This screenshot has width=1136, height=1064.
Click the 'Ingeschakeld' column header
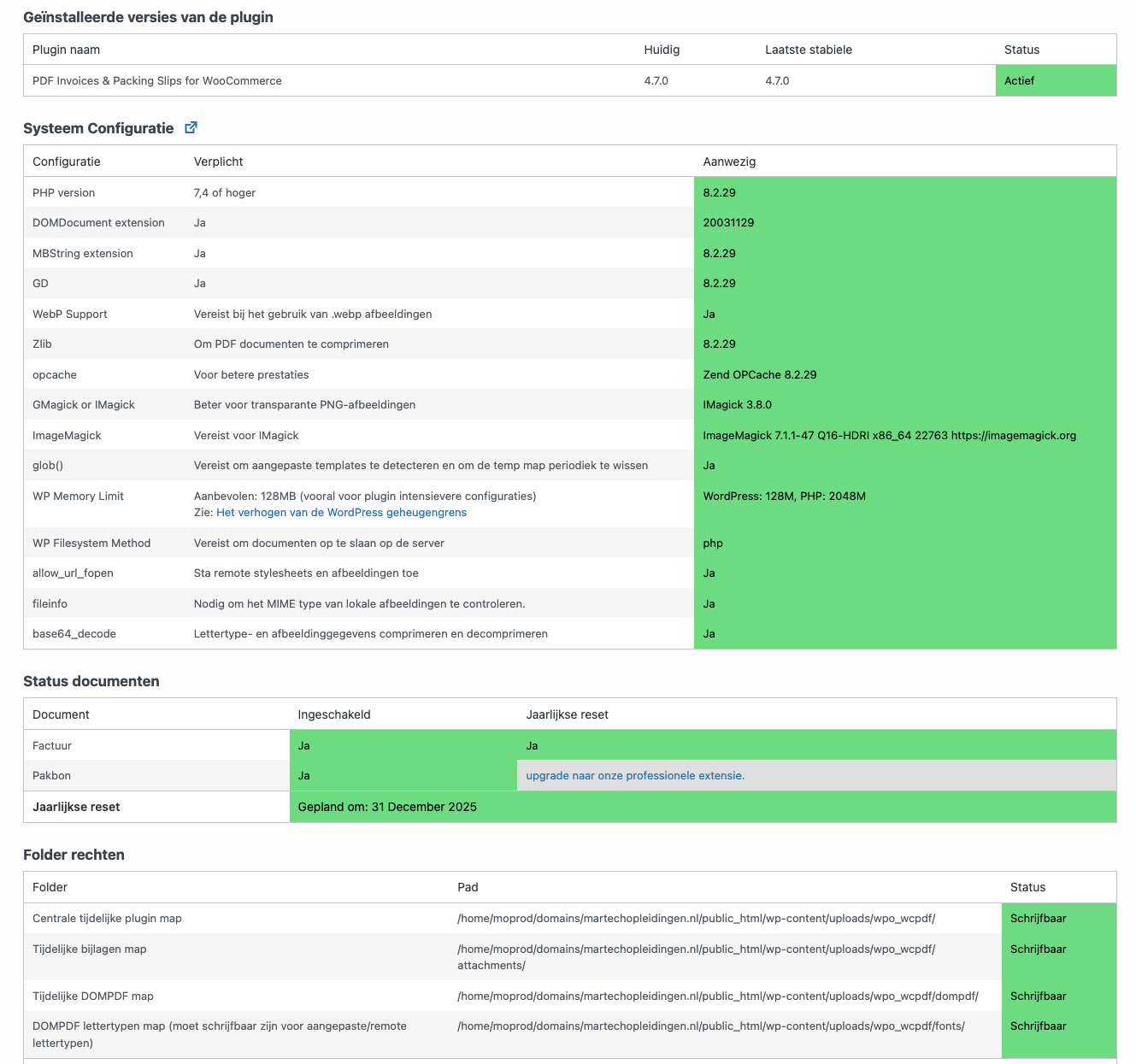[x=334, y=714]
